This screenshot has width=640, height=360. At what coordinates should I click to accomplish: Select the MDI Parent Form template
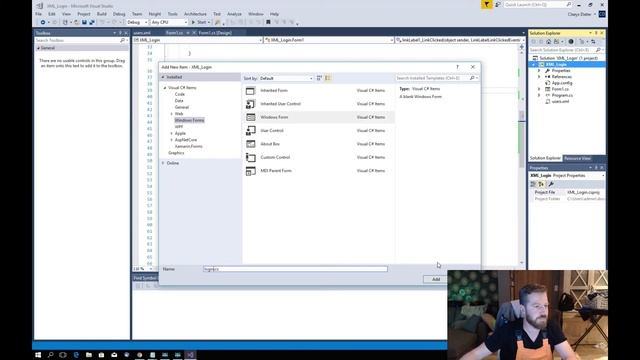pos(319,171)
